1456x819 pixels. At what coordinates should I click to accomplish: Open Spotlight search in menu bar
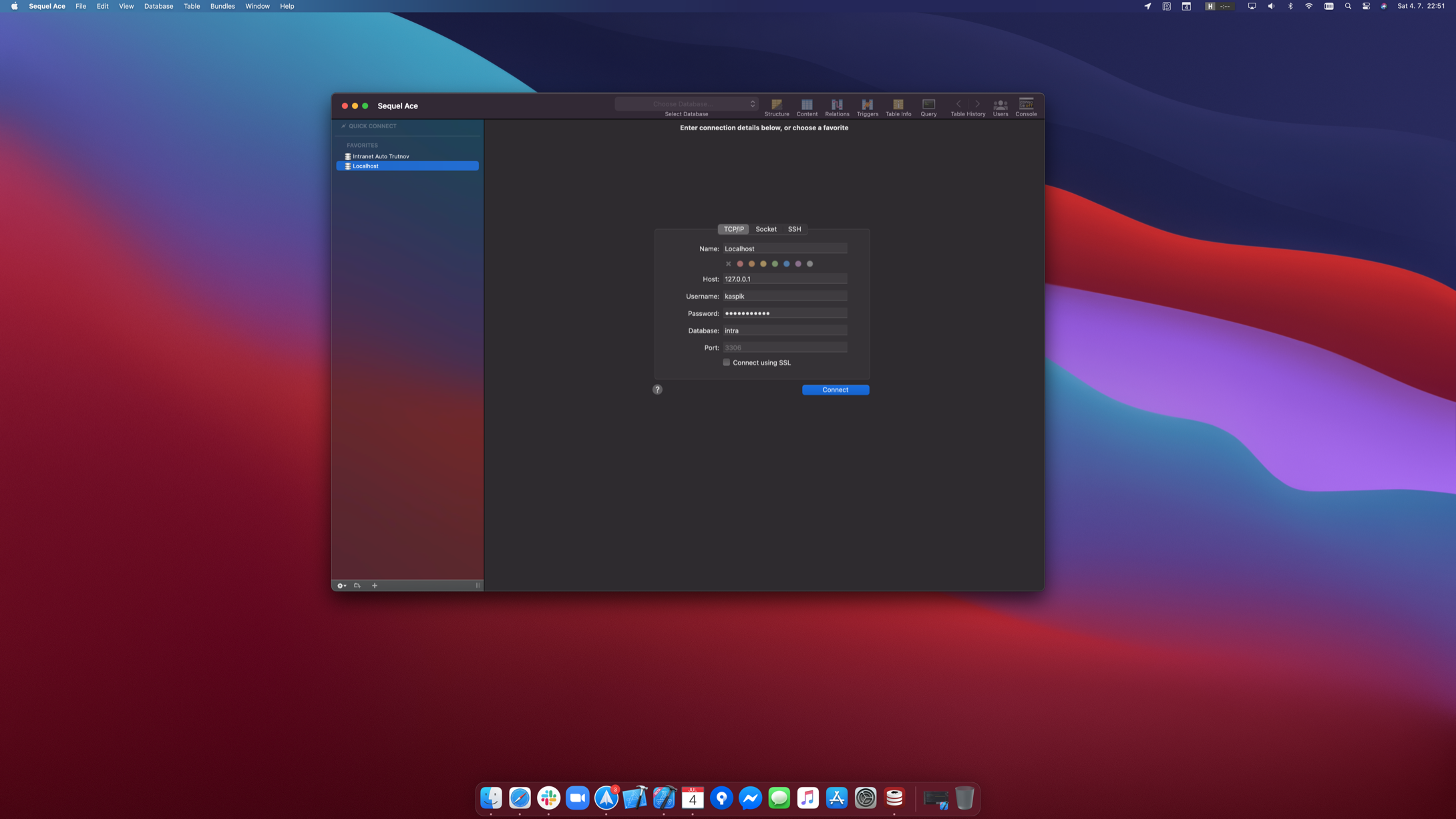[1348, 6]
